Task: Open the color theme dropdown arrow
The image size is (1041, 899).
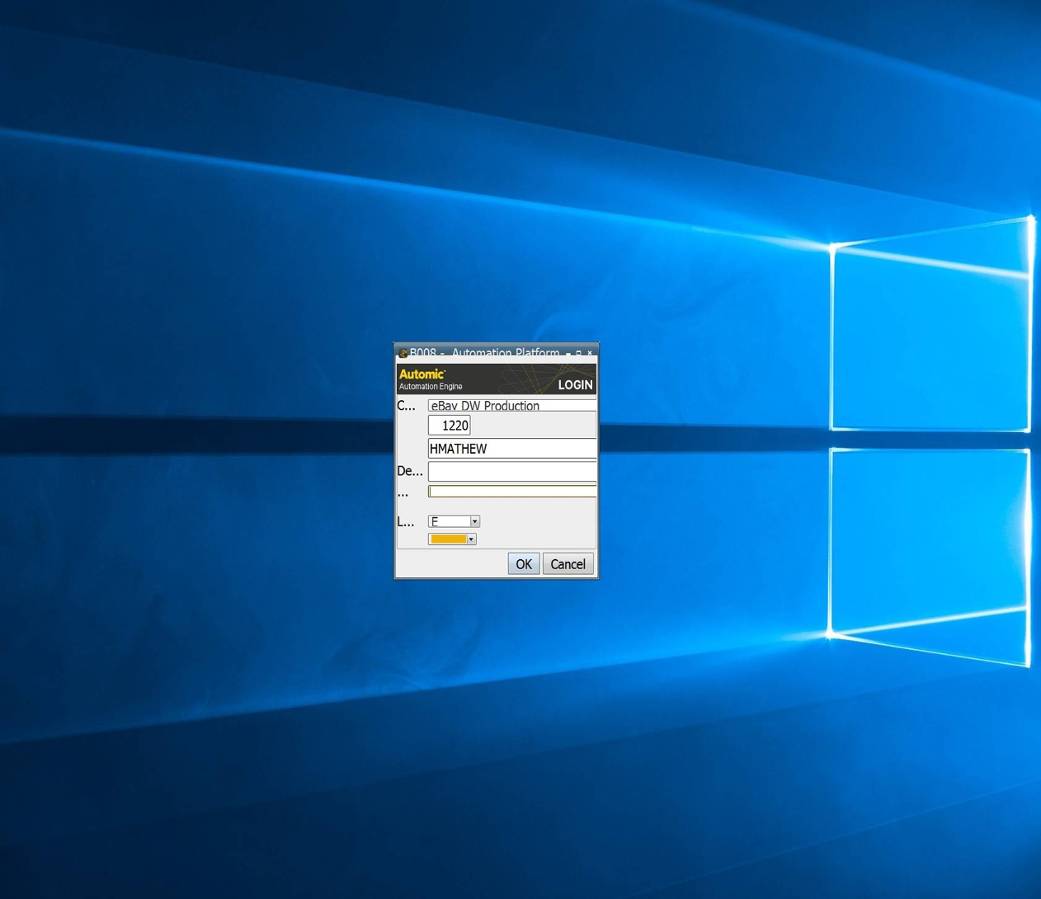Action: click(x=470, y=539)
